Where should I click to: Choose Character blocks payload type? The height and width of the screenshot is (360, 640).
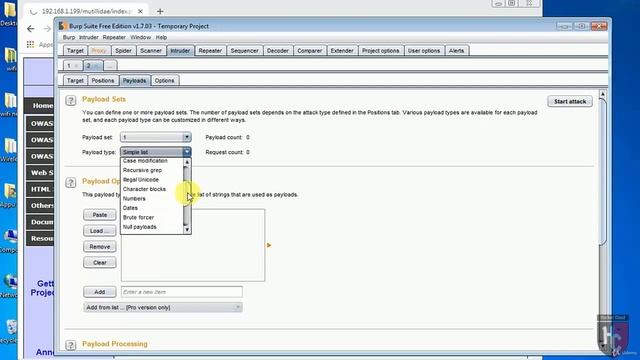(x=144, y=189)
